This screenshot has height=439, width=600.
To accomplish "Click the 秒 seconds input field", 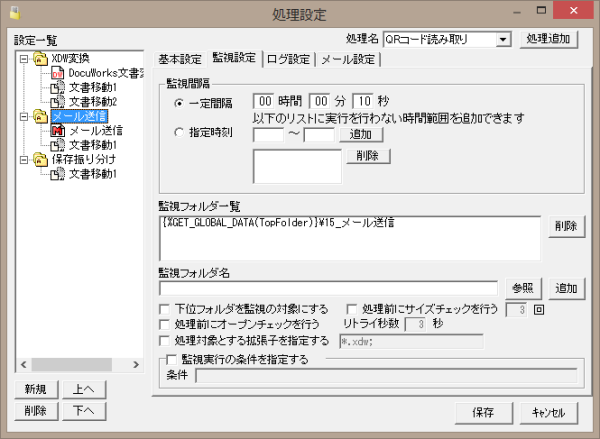I will (363, 101).
